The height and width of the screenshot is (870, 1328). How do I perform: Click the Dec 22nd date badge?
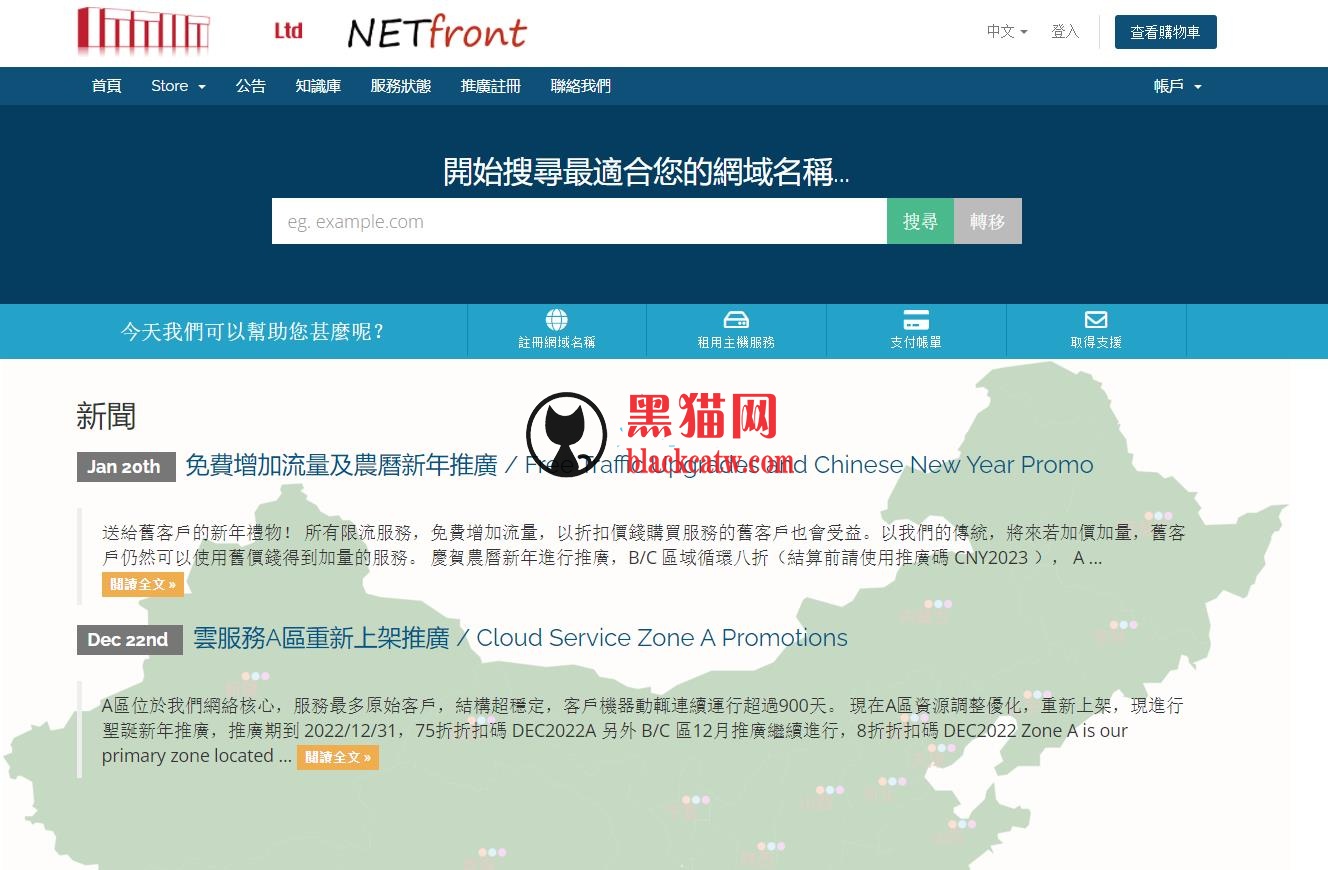(130, 640)
